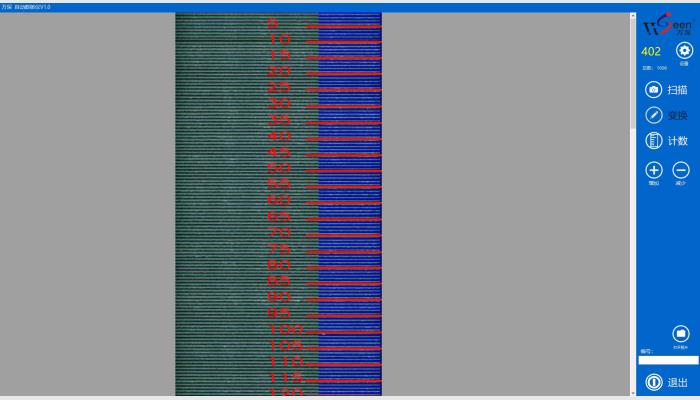This screenshot has width=700, height=400.
Task: Click the yellow 402 count readout
Action: 651,51
